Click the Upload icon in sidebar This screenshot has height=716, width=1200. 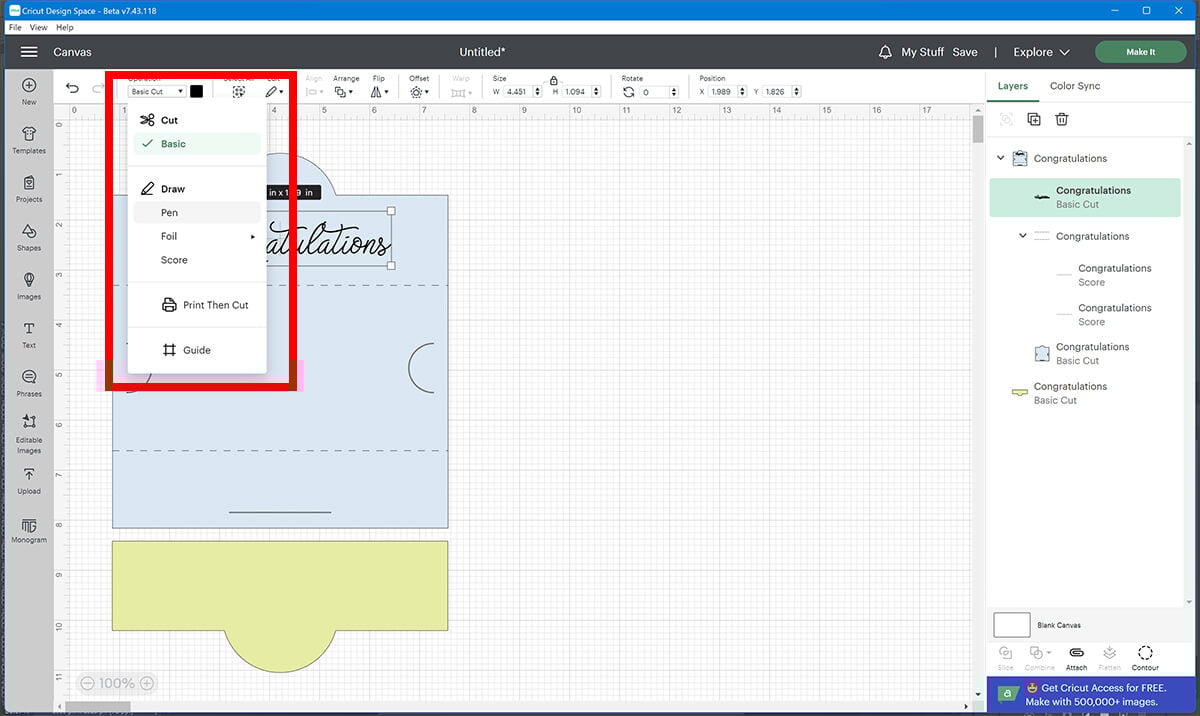click(x=29, y=480)
